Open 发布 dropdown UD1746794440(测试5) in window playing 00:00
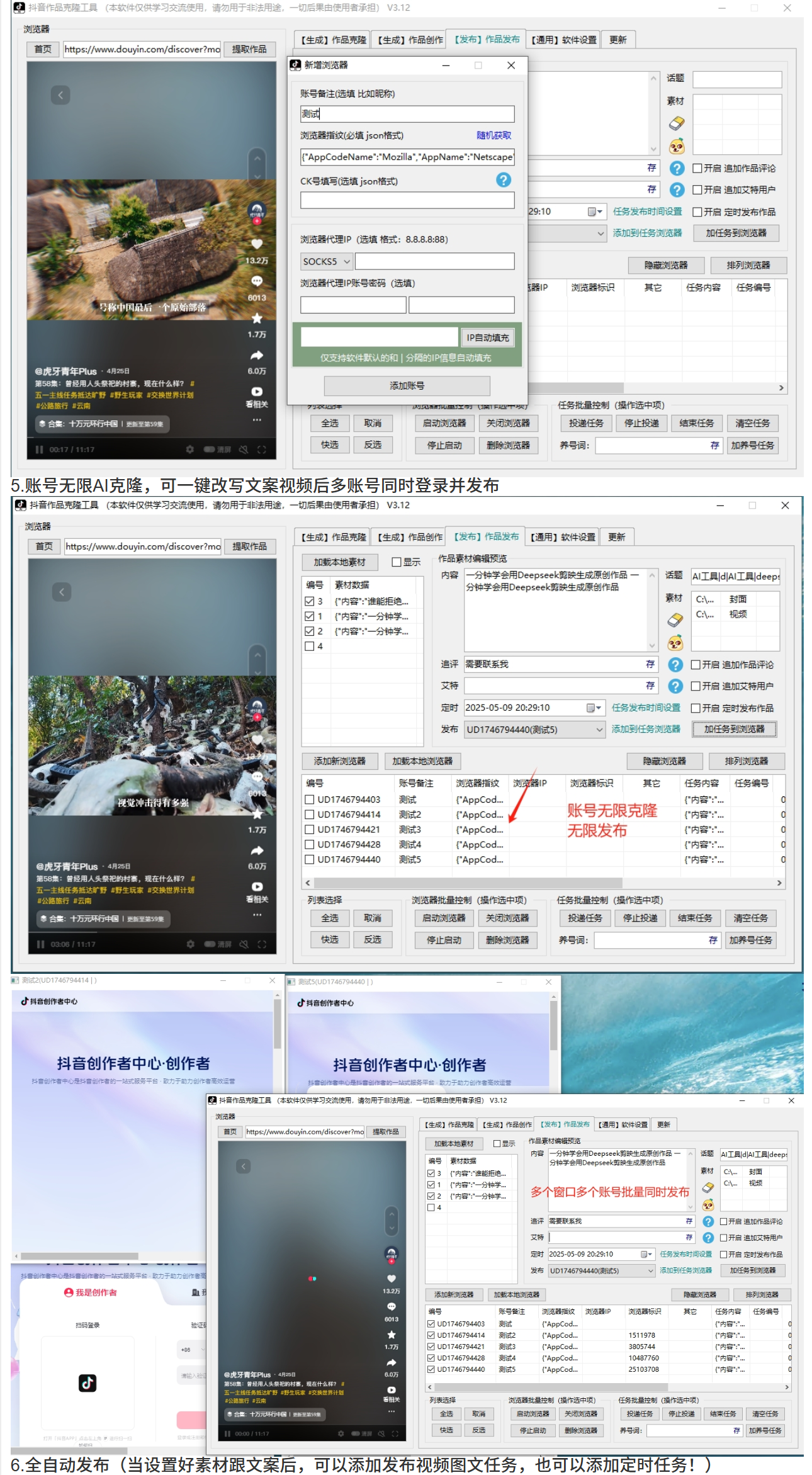 (x=602, y=1270)
